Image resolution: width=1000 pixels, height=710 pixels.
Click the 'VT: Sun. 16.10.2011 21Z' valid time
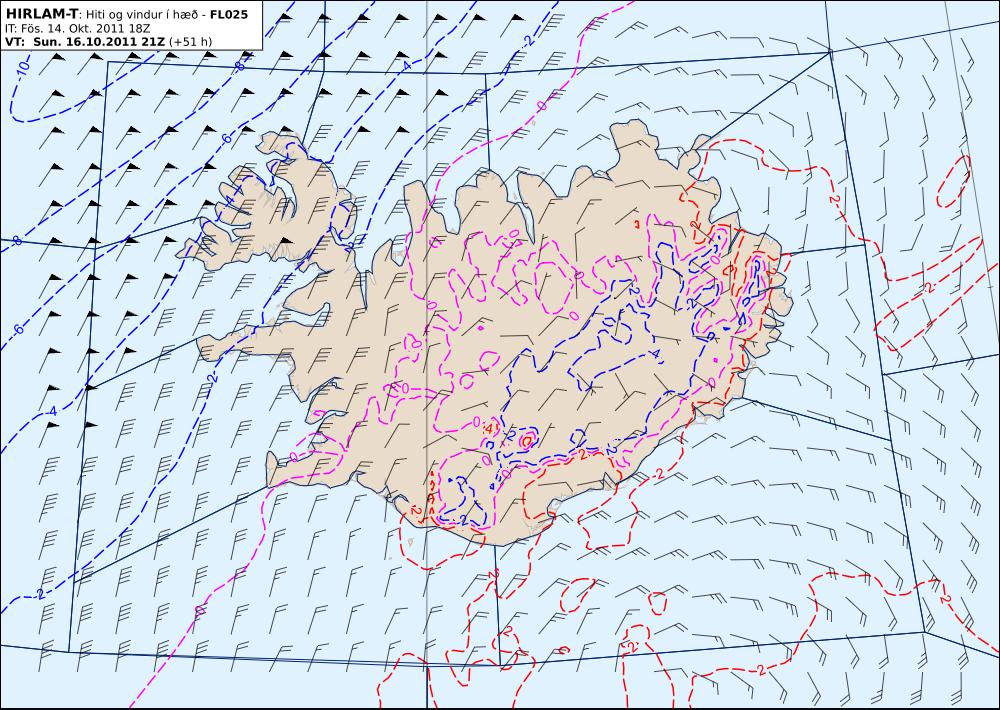point(85,42)
